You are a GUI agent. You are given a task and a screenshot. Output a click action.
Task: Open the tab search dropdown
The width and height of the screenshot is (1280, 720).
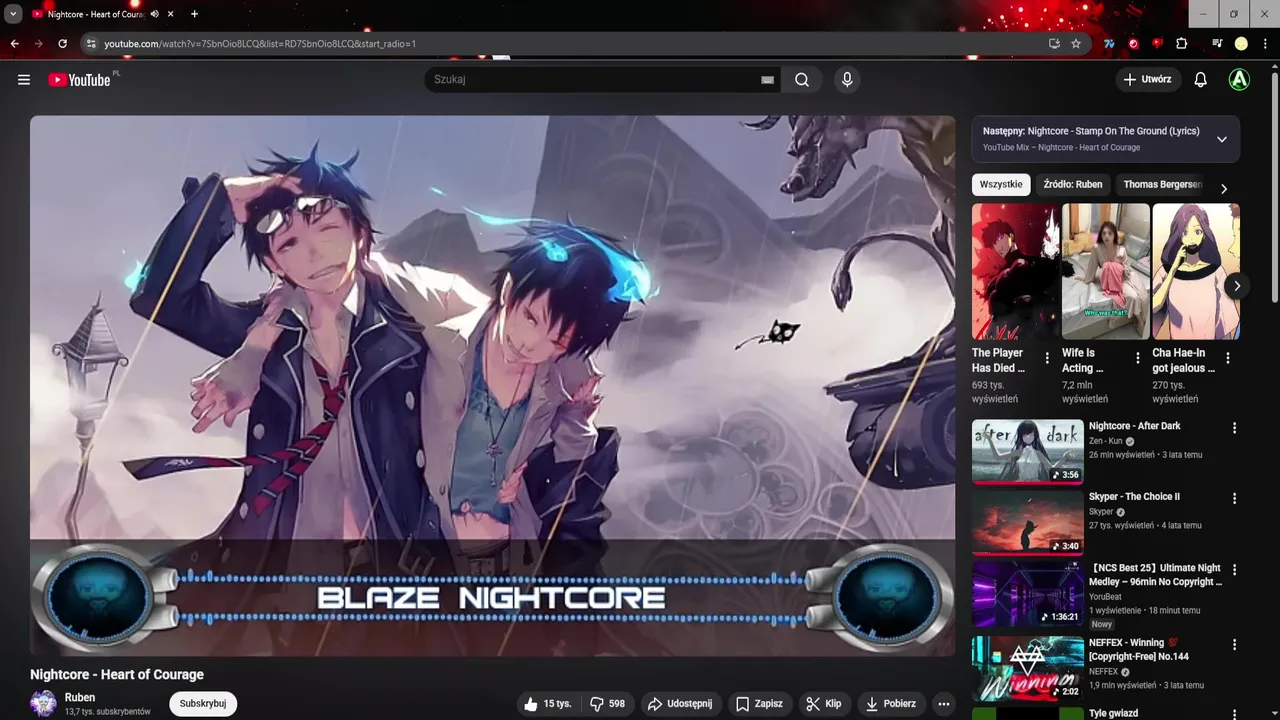(13, 14)
